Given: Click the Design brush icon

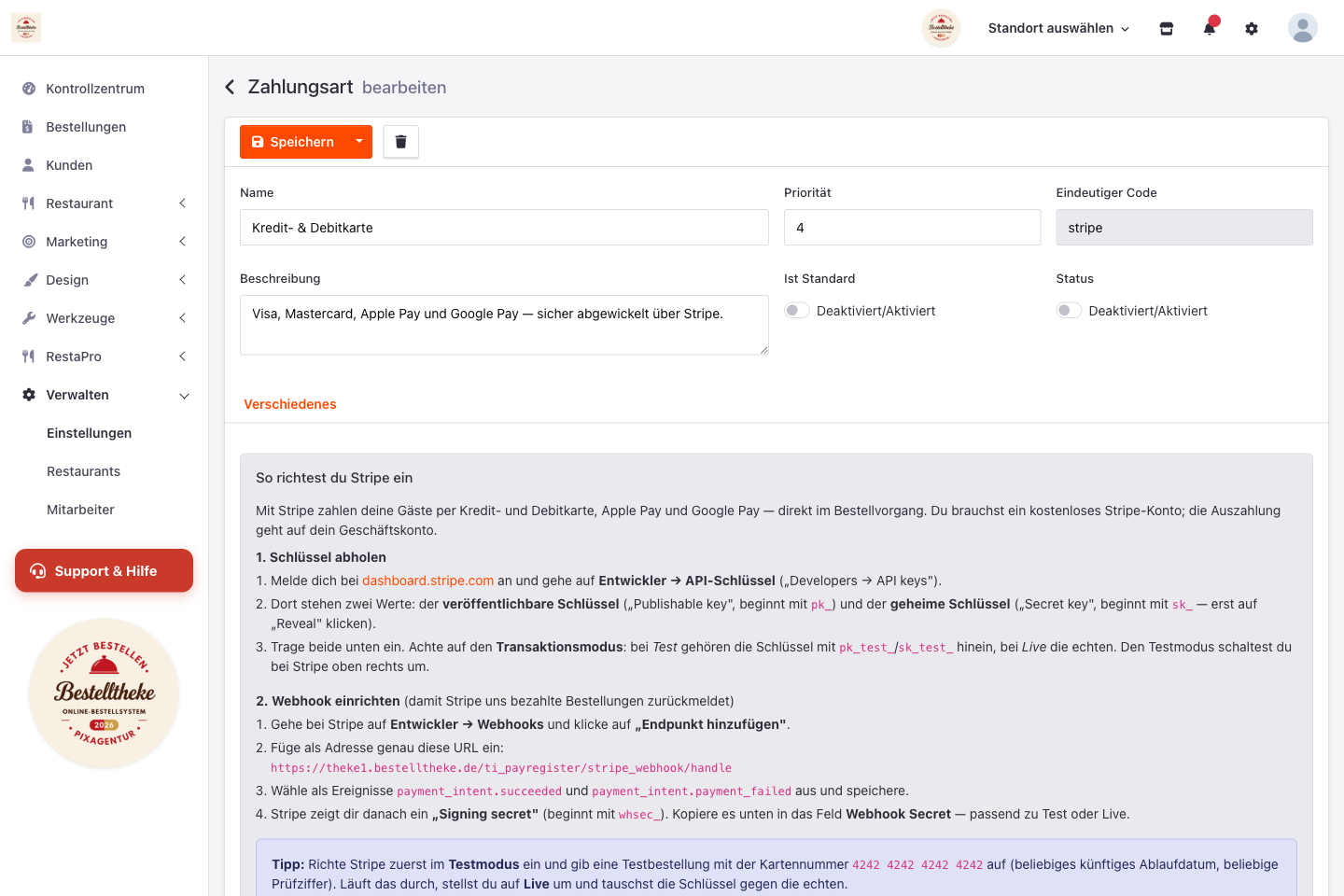Looking at the screenshot, I should click(29, 280).
